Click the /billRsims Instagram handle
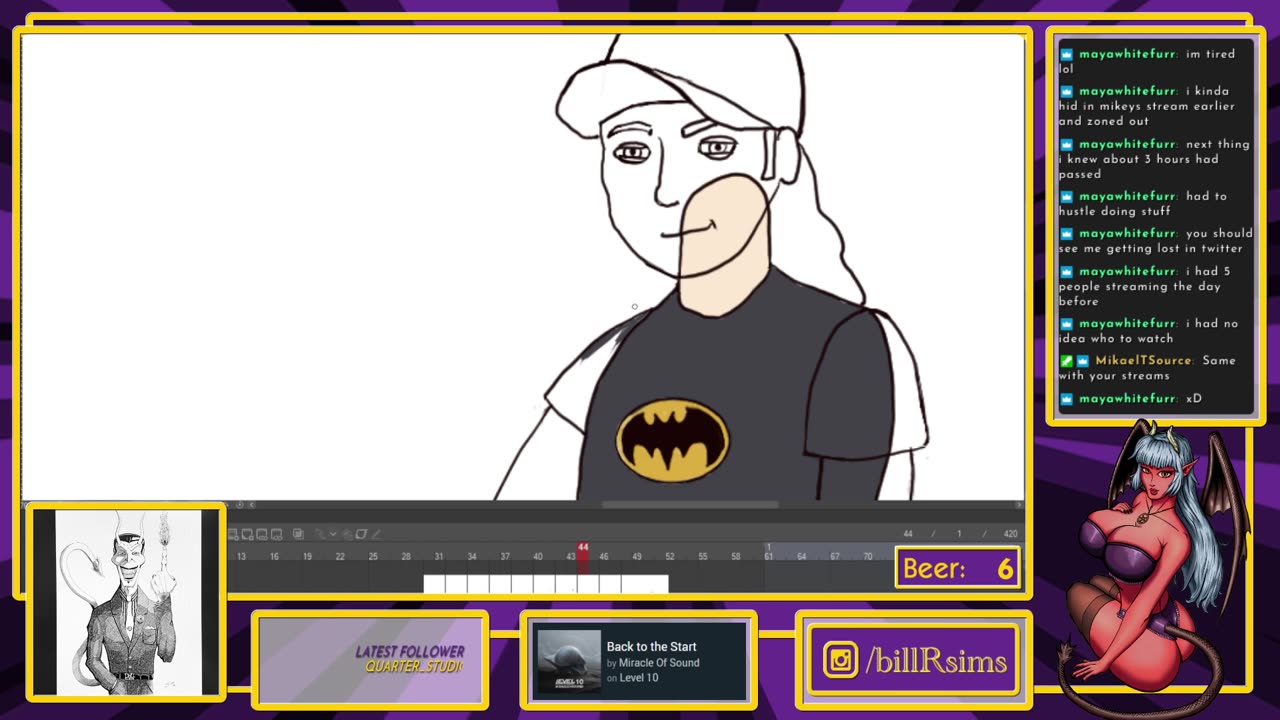Viewport: 1280px width, 720px height. click(936, 661)
